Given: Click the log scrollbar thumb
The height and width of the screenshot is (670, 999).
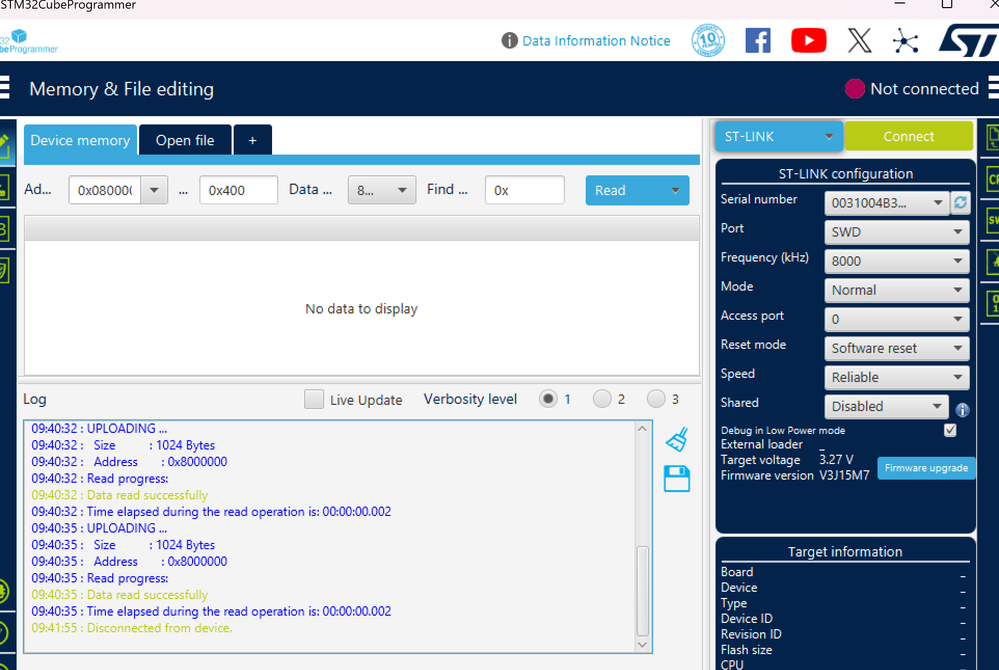Looking at the screenshot, I should (x=642, y=591).
